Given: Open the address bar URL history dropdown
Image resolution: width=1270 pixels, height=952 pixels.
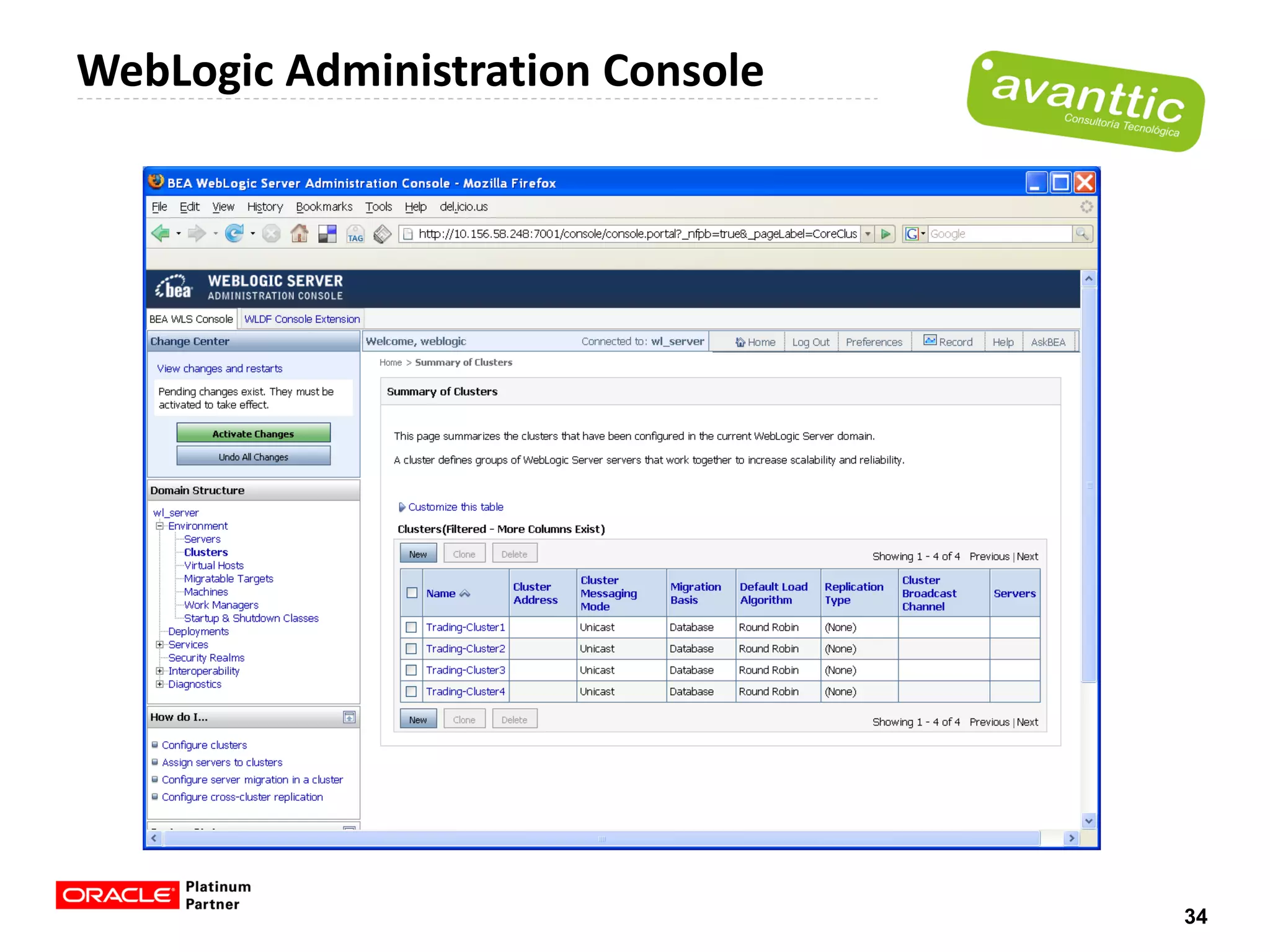Looking at the screenshot, I should (868, 234).
